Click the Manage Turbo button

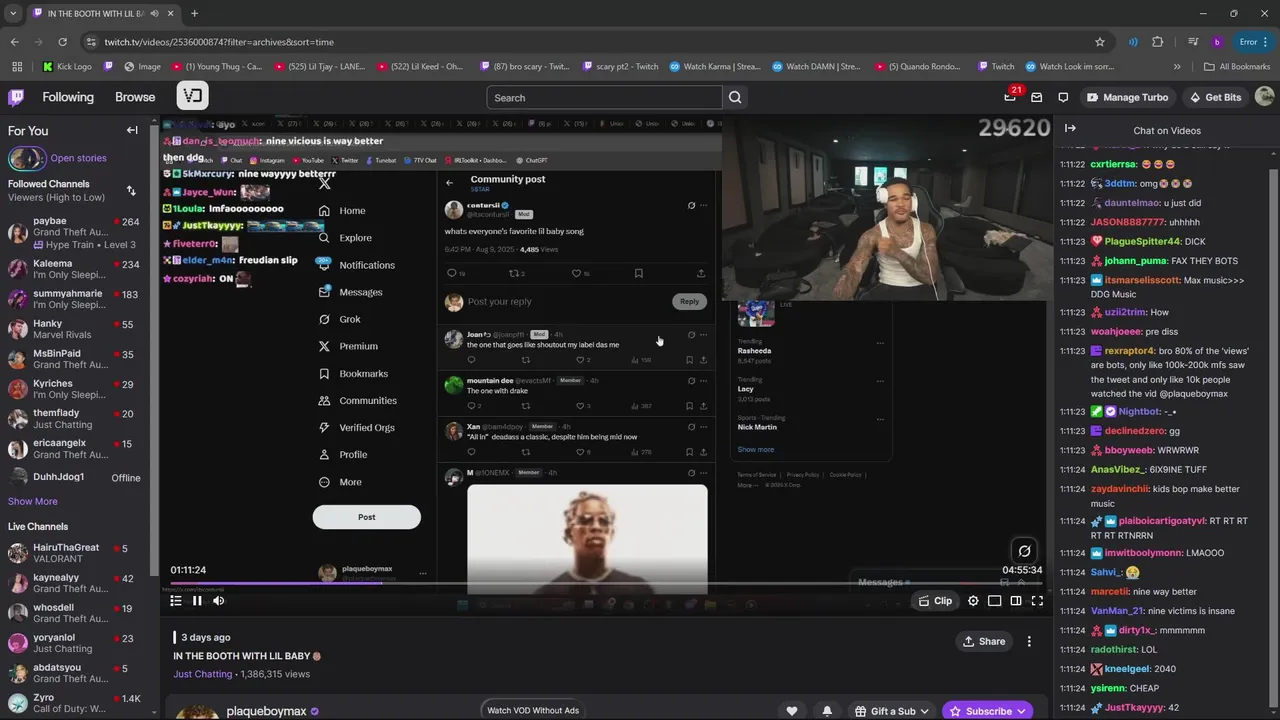pos(1127,97)
